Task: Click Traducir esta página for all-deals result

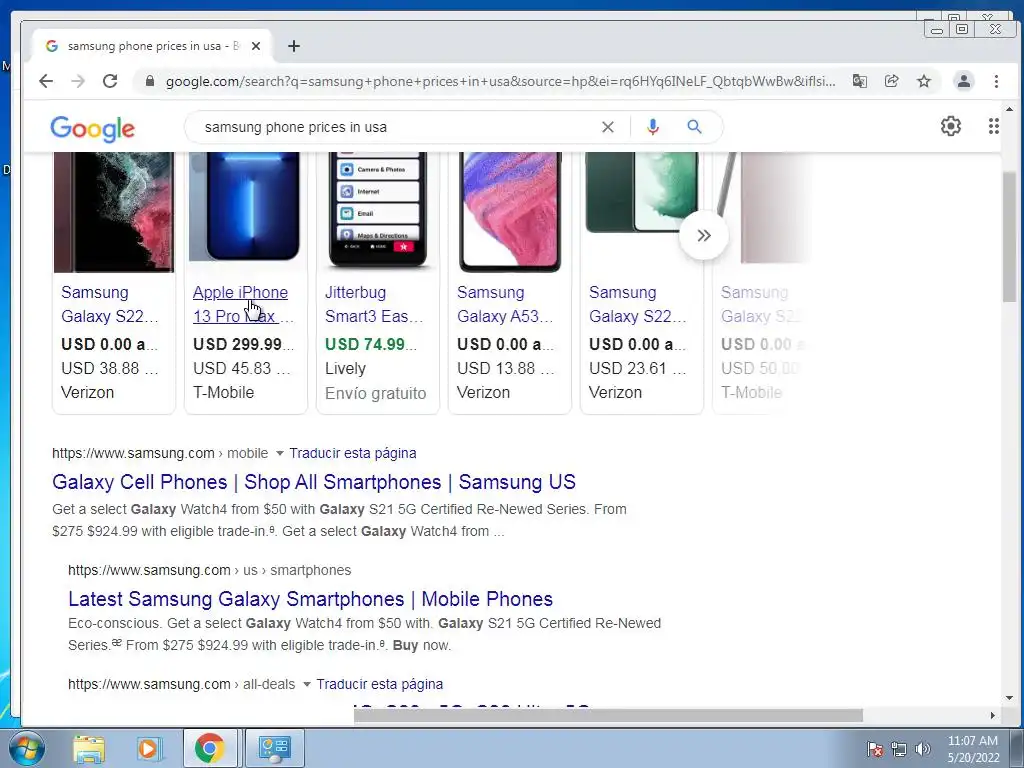Action: click(379, 684)
